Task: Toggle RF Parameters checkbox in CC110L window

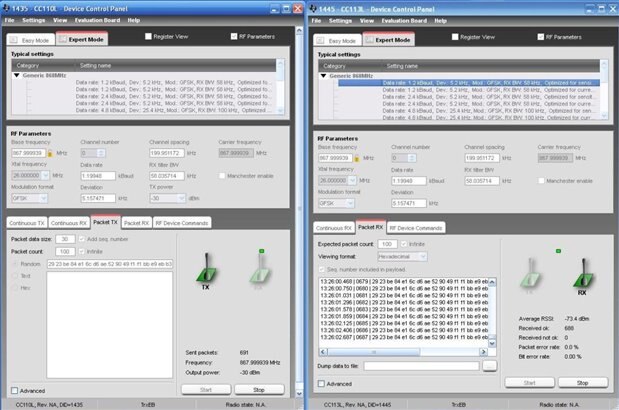Action: tap(234, 36)
